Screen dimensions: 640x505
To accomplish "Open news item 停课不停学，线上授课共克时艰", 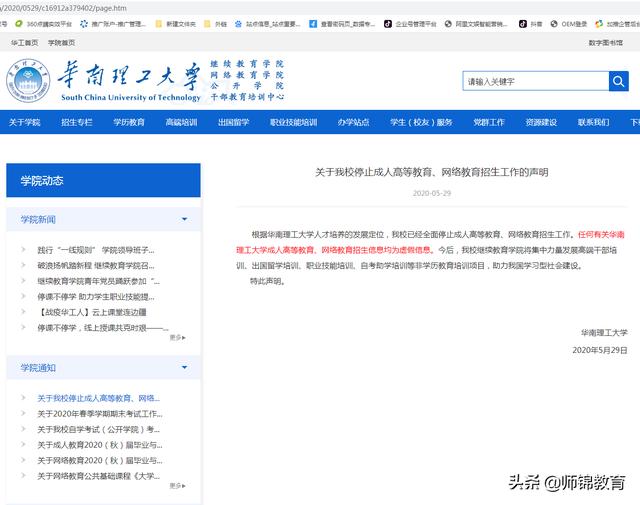I will pos(103,328).
